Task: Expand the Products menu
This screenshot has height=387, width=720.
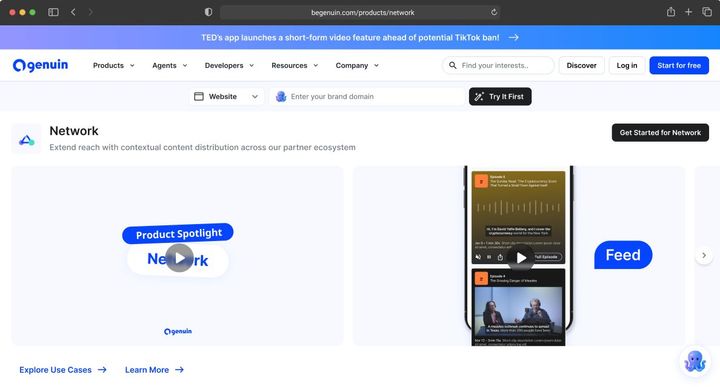Action: [x=113, y=65]
